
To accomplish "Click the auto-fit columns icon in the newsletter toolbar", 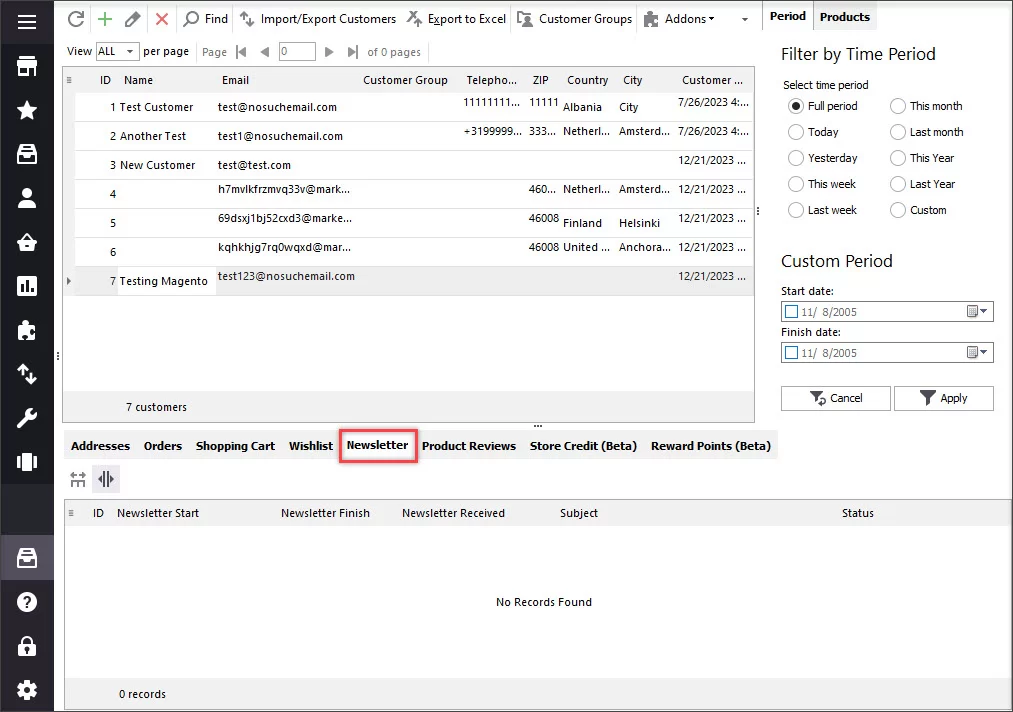I will point(78,479).
